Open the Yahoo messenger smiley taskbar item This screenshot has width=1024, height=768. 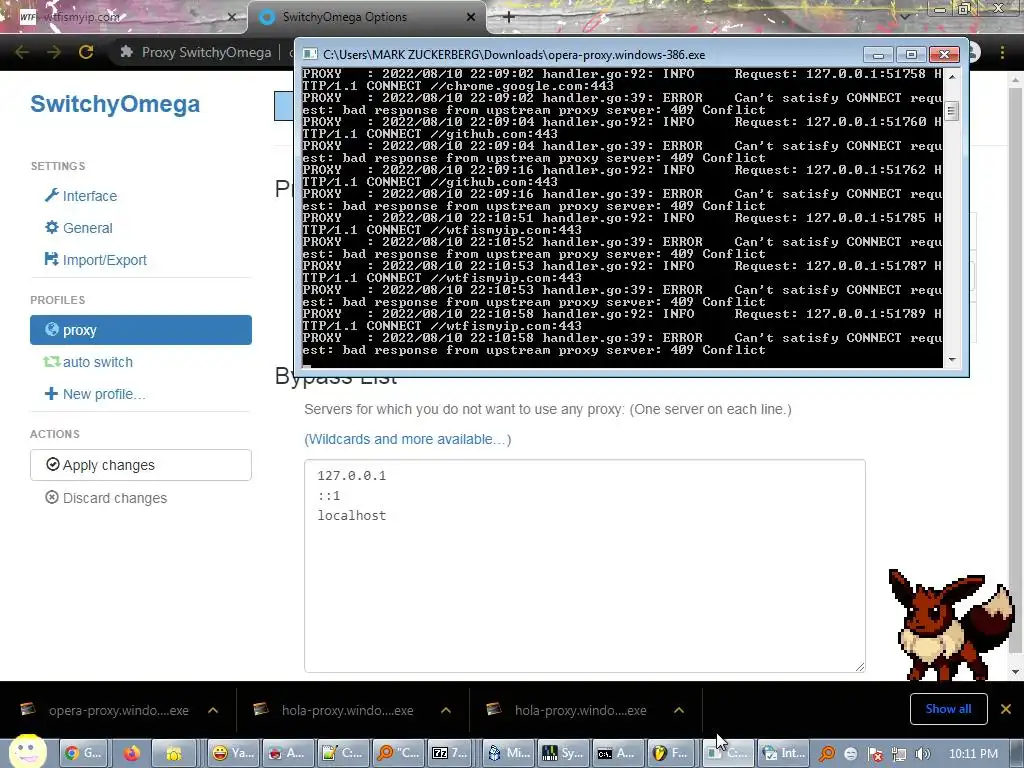pyautogui.click(x=233, y=753)
